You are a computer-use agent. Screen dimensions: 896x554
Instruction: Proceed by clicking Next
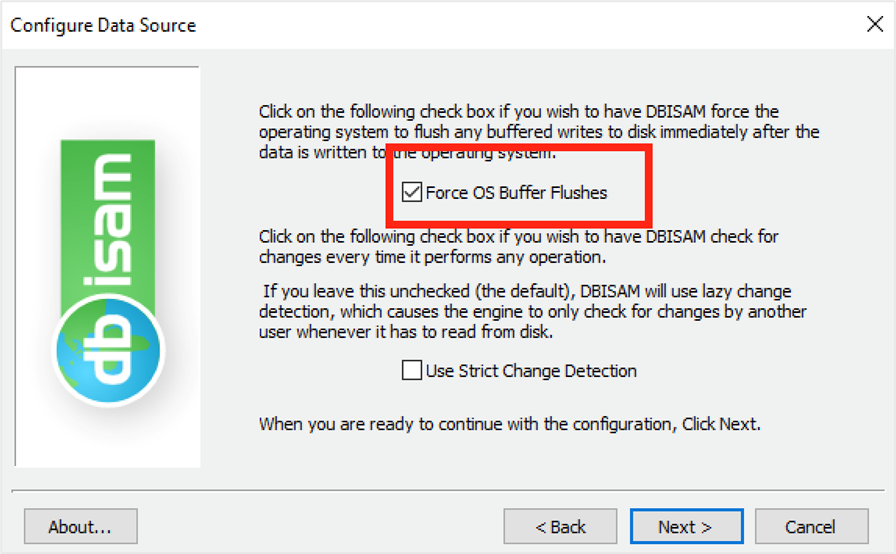coord(685,527)
